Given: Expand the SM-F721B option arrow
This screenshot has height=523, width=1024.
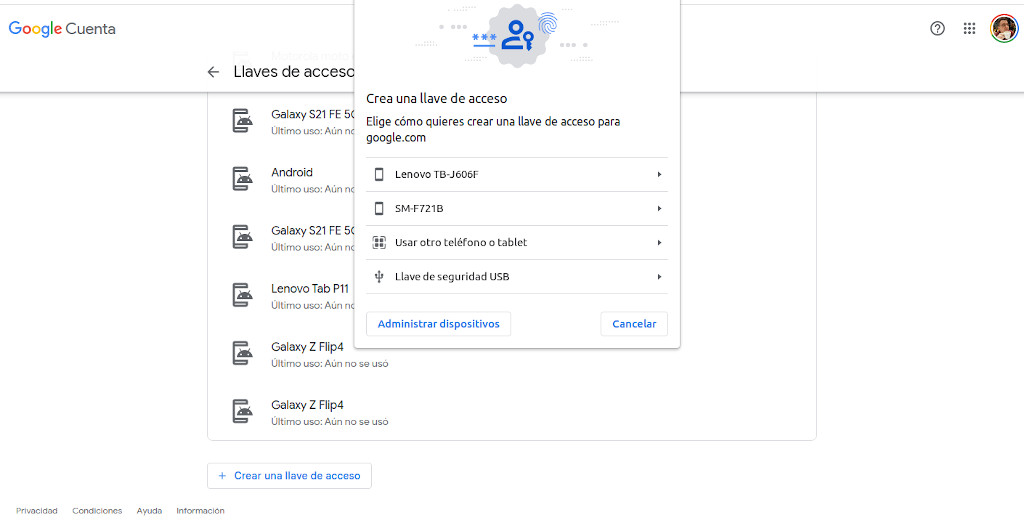Looking at the screenshot, I should click(659, 209).
